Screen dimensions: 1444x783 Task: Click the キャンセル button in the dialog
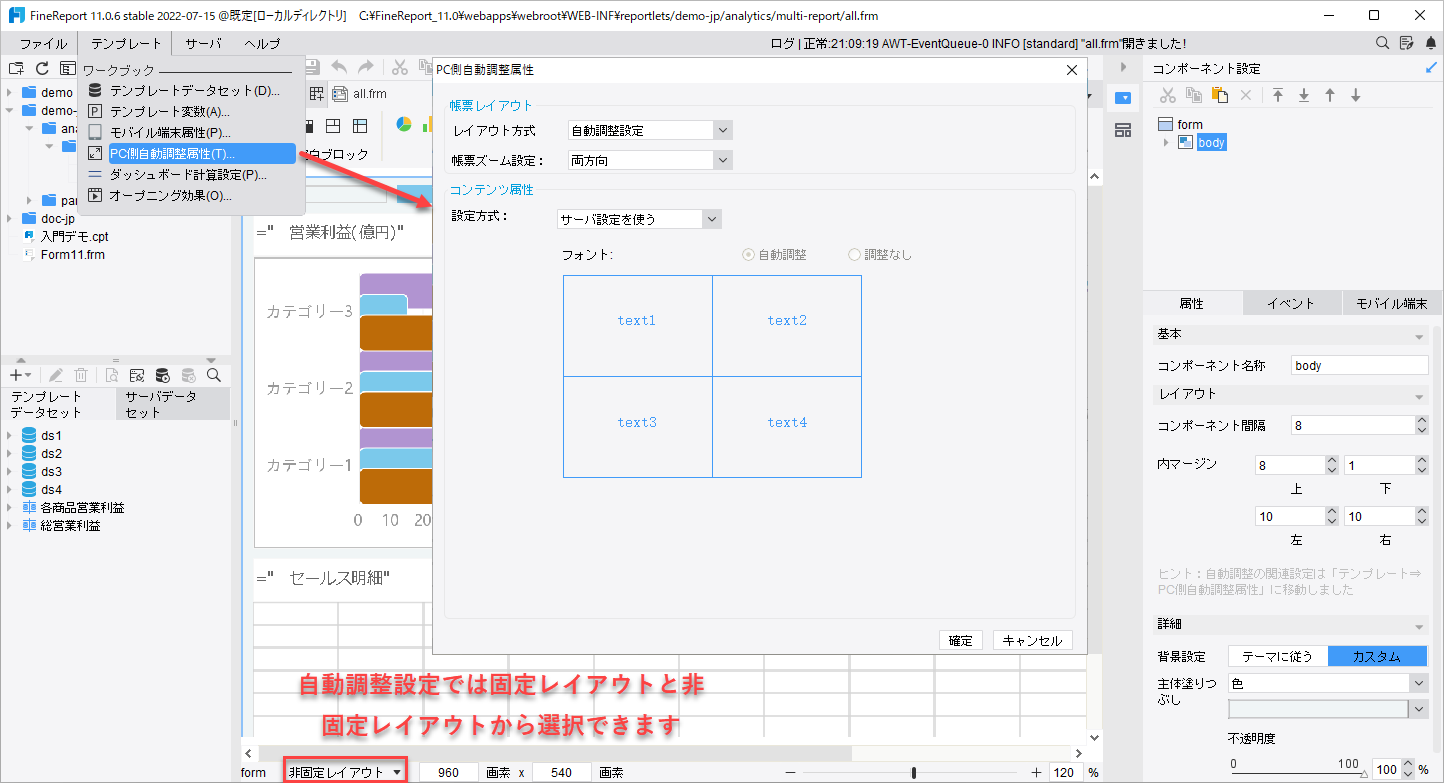point(1032,641)
